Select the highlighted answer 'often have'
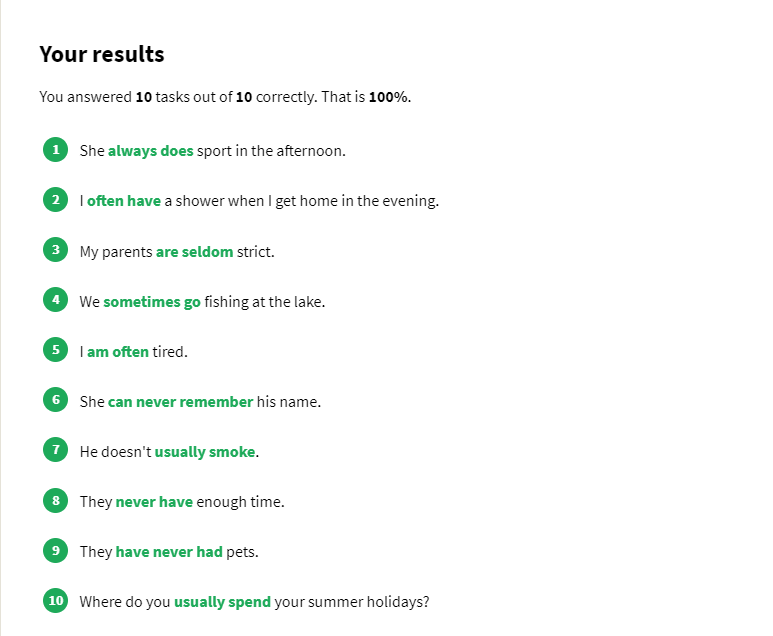 (x=124, y=201)
